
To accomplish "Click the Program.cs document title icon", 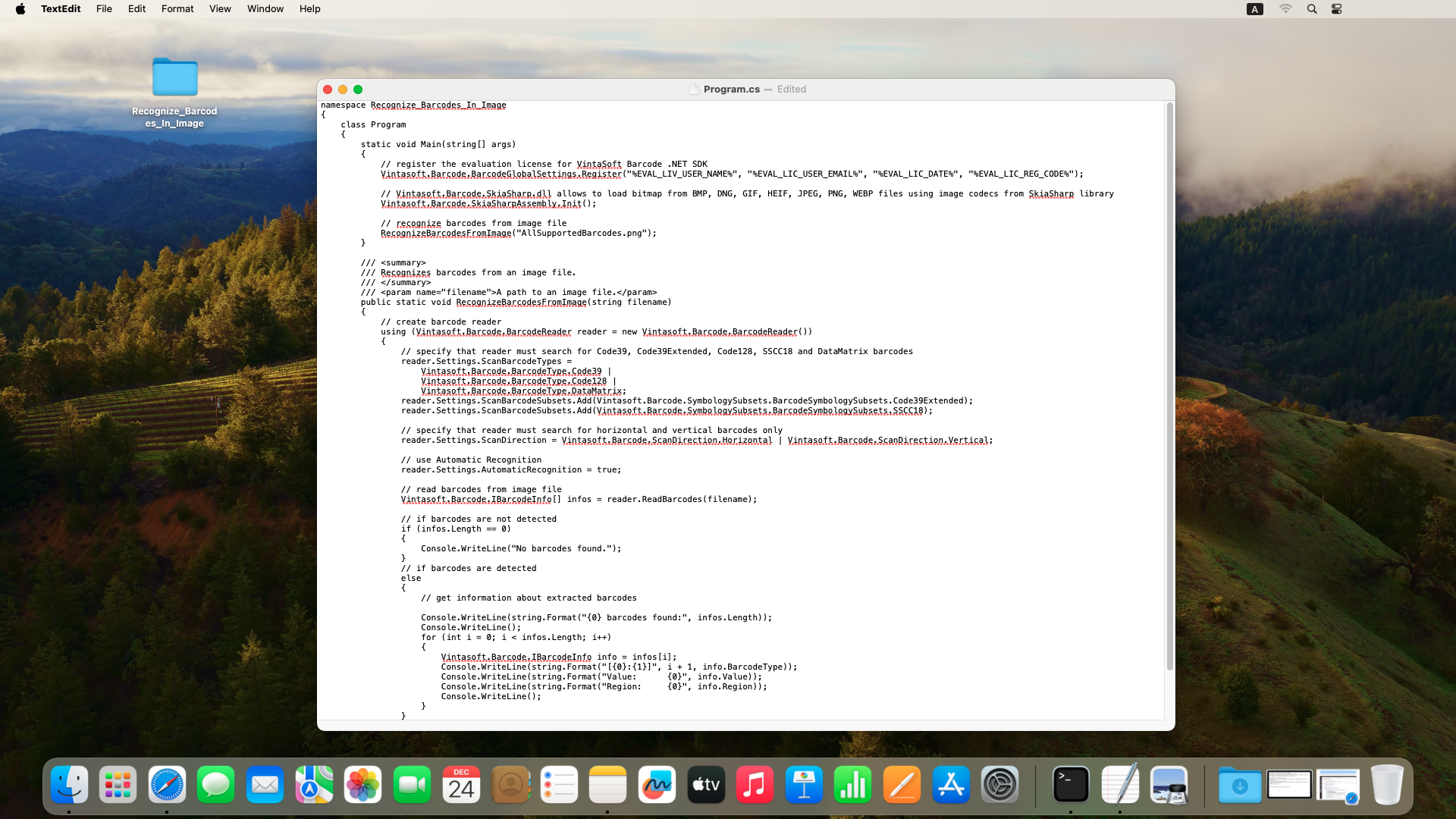I will coord(694,89).
